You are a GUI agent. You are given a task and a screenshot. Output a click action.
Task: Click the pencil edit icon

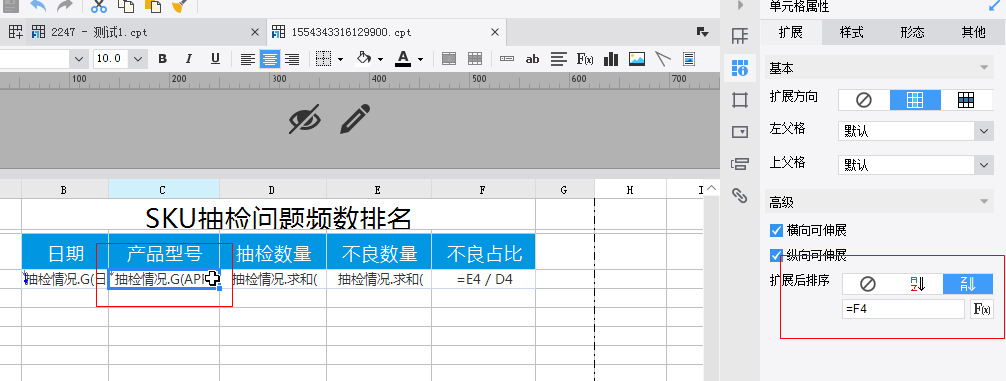click(x=355, y=119)
